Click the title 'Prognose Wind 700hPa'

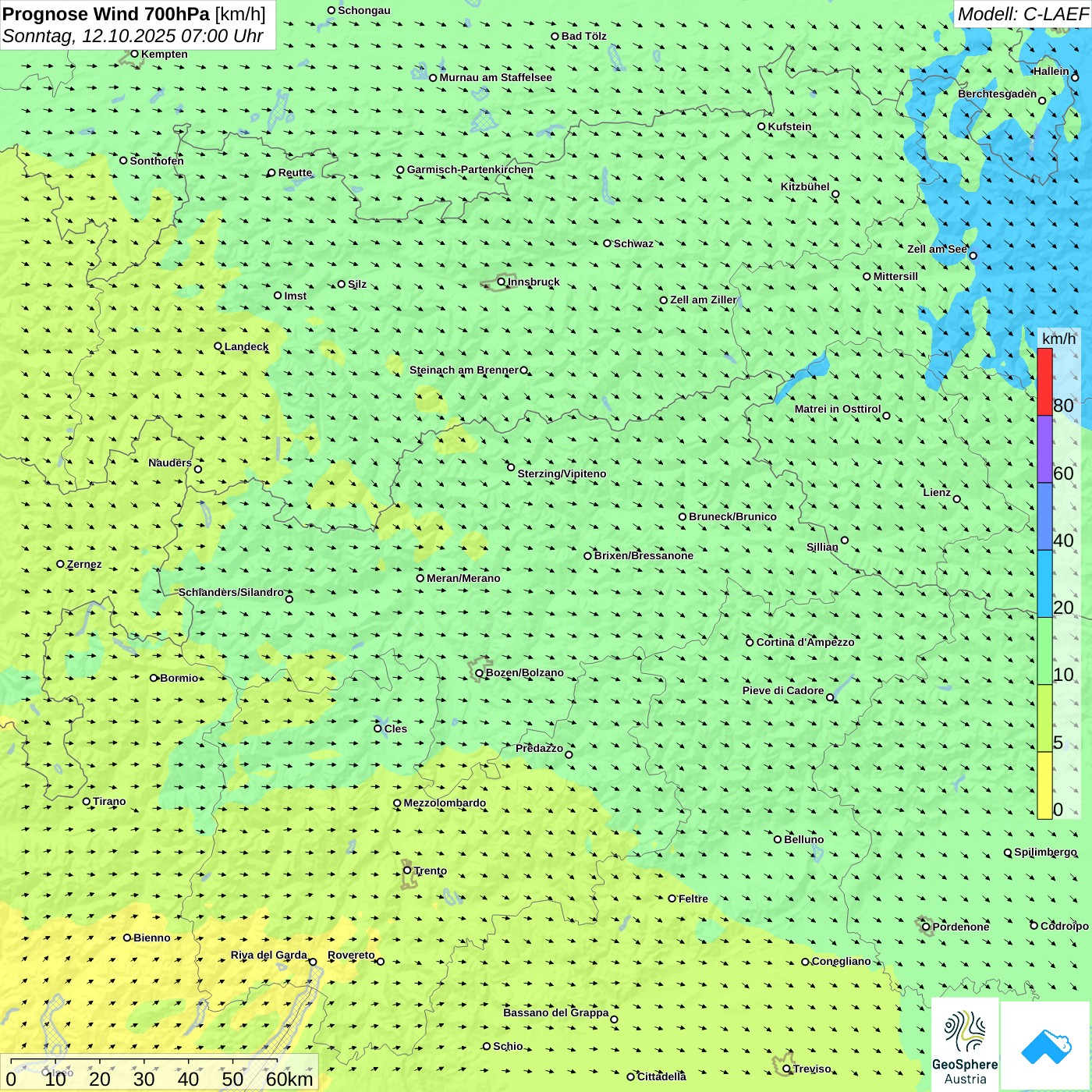click(106, 14)
